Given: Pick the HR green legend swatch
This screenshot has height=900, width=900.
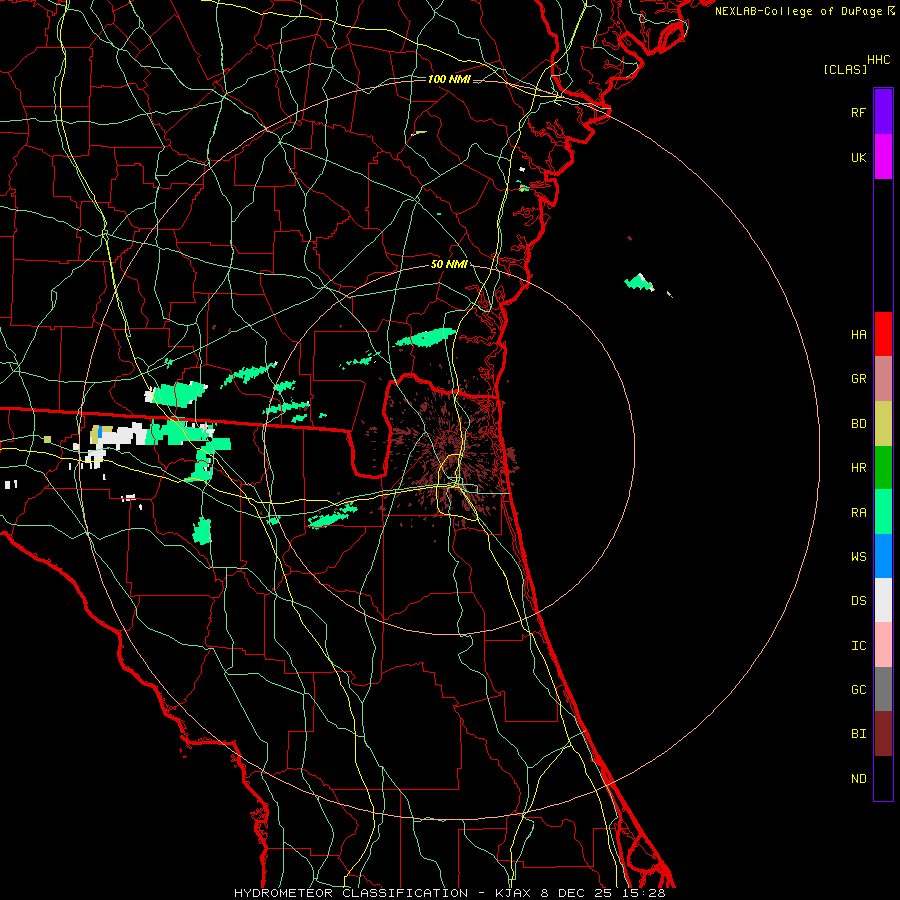Looking at the screenshot, I should (883, 467).
